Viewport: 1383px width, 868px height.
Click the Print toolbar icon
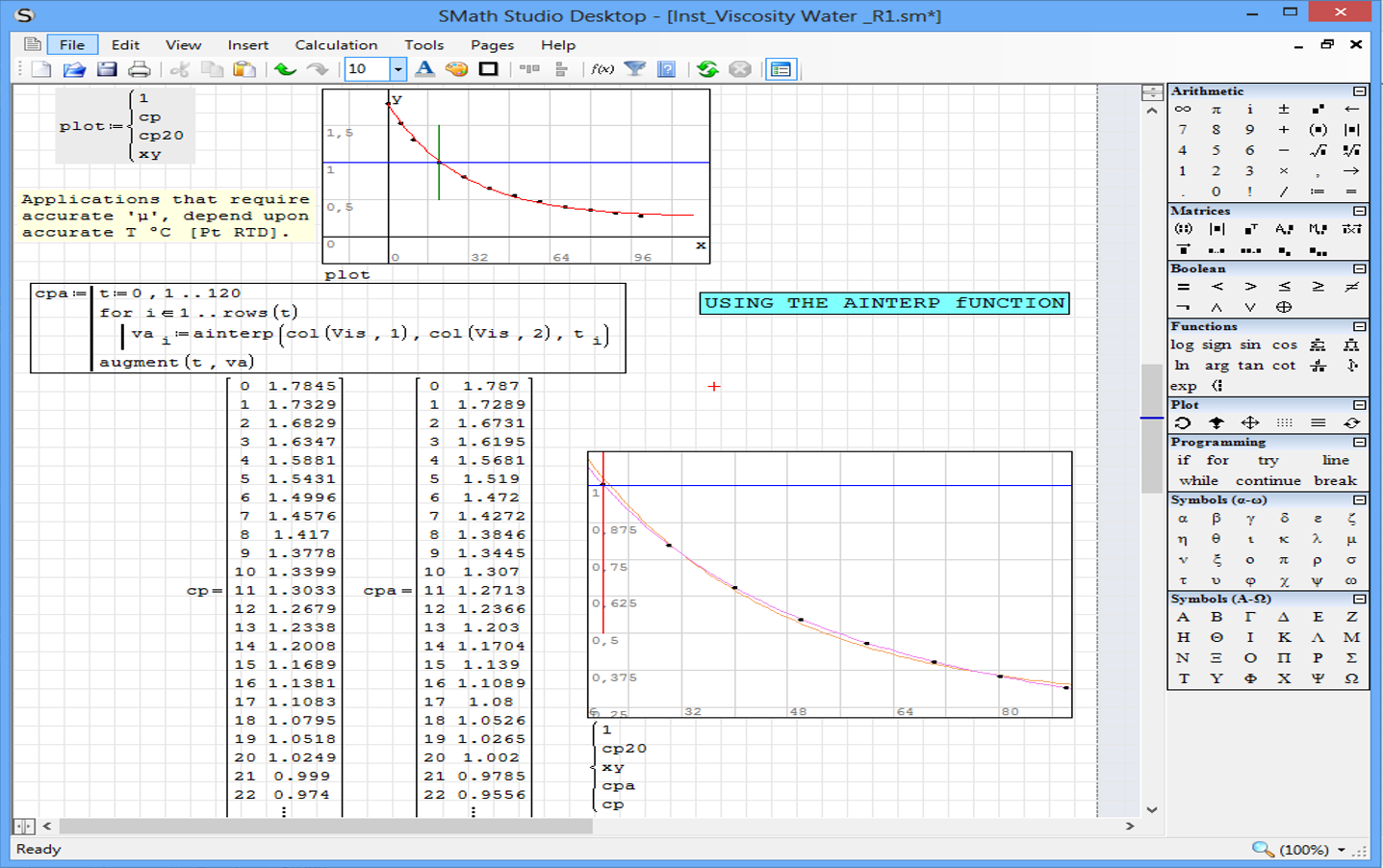coord(140,69)
